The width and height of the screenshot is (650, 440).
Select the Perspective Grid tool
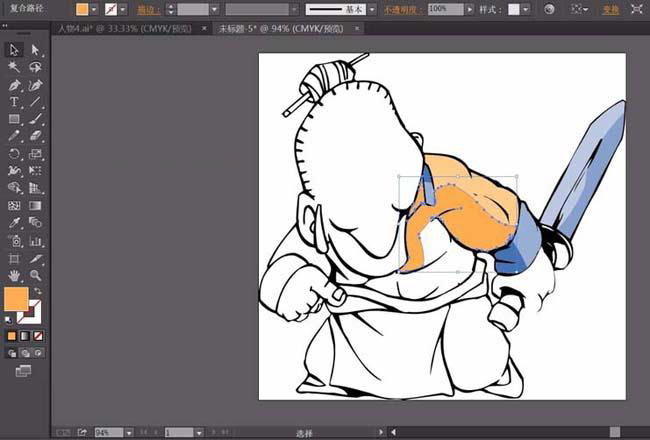pyautogui.click(x=35, y=188)
